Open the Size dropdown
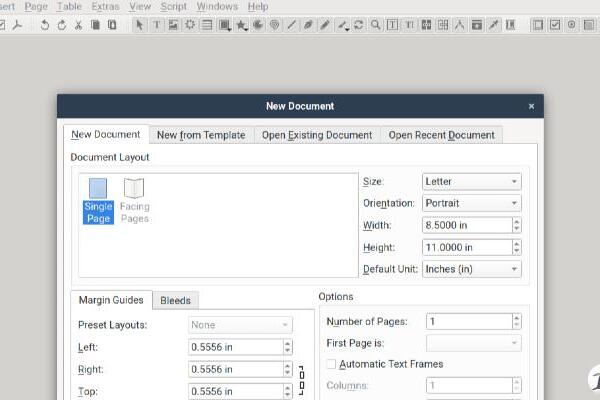This screenshot has width=600, height=400. (x=470, y=181)
